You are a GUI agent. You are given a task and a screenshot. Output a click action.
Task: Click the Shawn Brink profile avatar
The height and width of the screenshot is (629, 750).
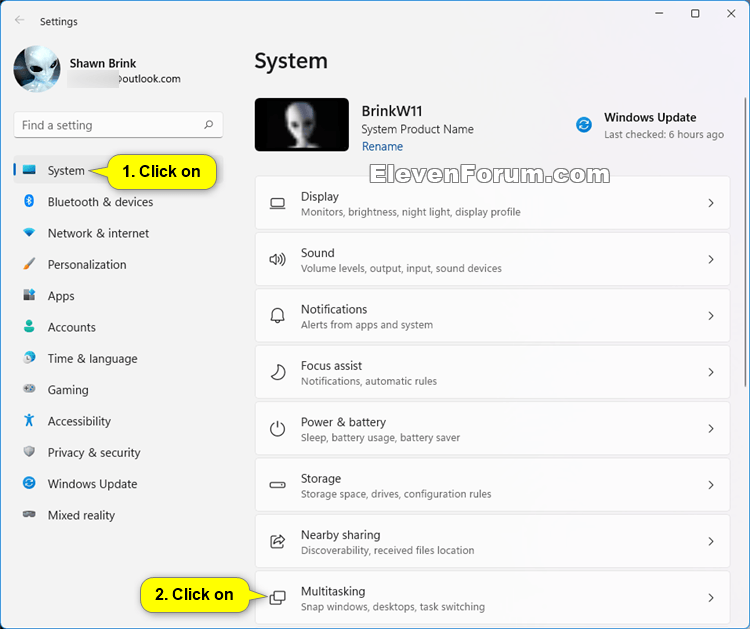pyautogui.click(x=37, y=69)
